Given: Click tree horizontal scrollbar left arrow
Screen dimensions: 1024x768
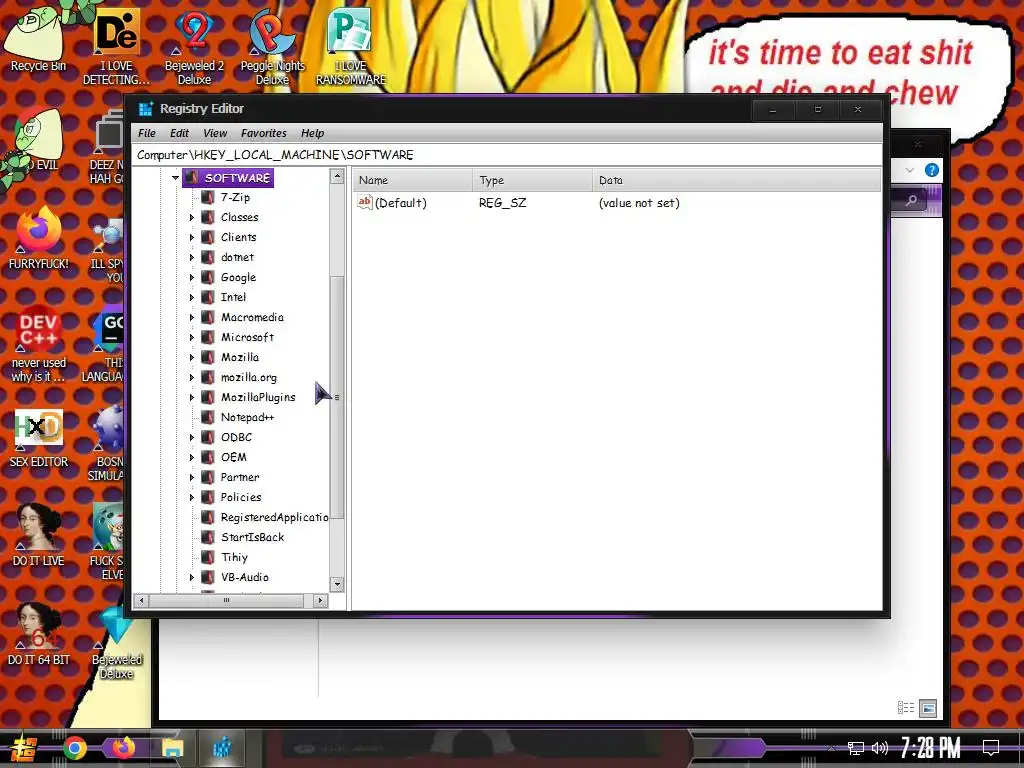Looking at the screenshot, I should coord(141,600).
